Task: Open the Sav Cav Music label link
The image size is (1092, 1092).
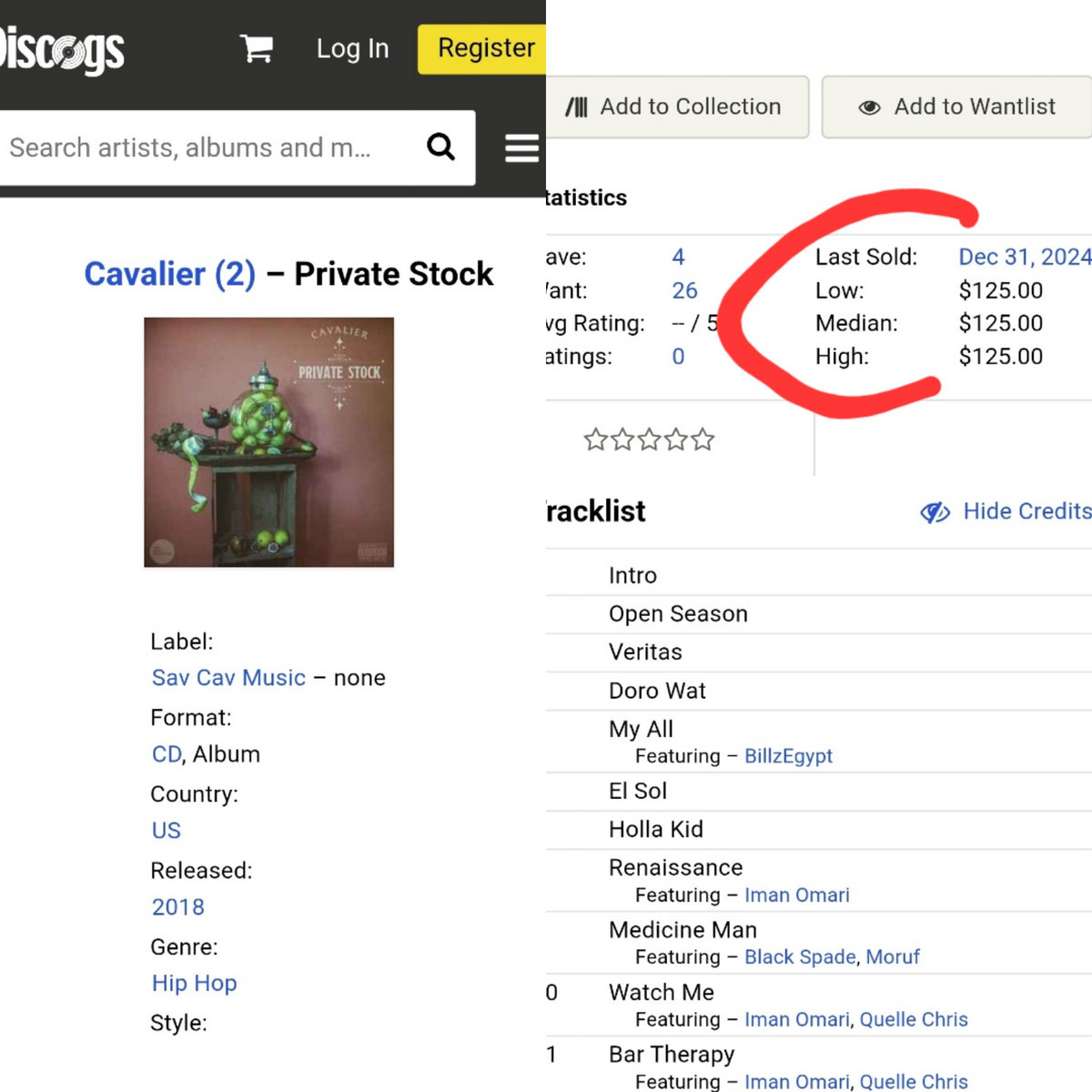Action: pyautogui.click(x=228, y=678)
